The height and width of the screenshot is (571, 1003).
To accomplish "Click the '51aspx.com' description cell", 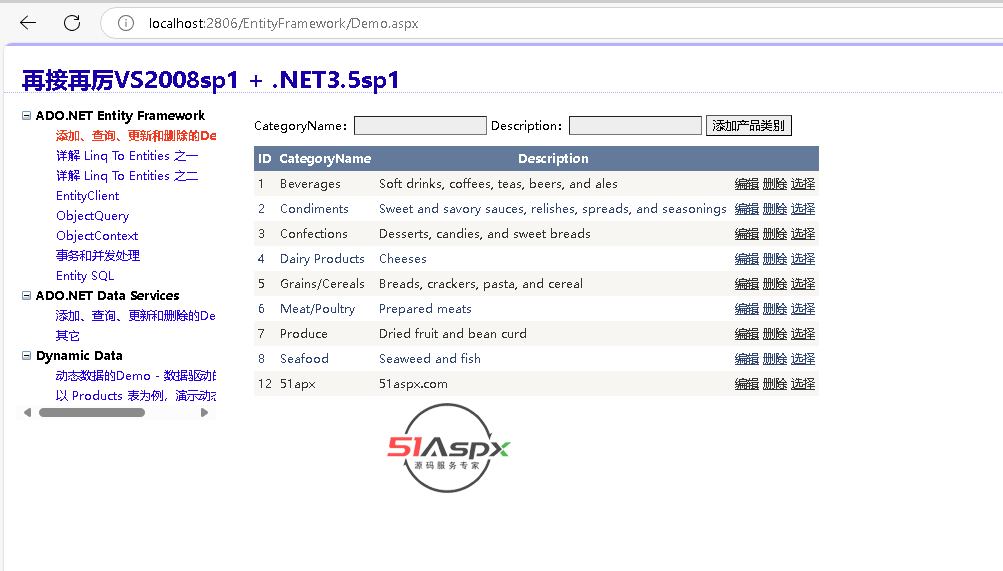I will pyautogui.click(x=413, y=384).
